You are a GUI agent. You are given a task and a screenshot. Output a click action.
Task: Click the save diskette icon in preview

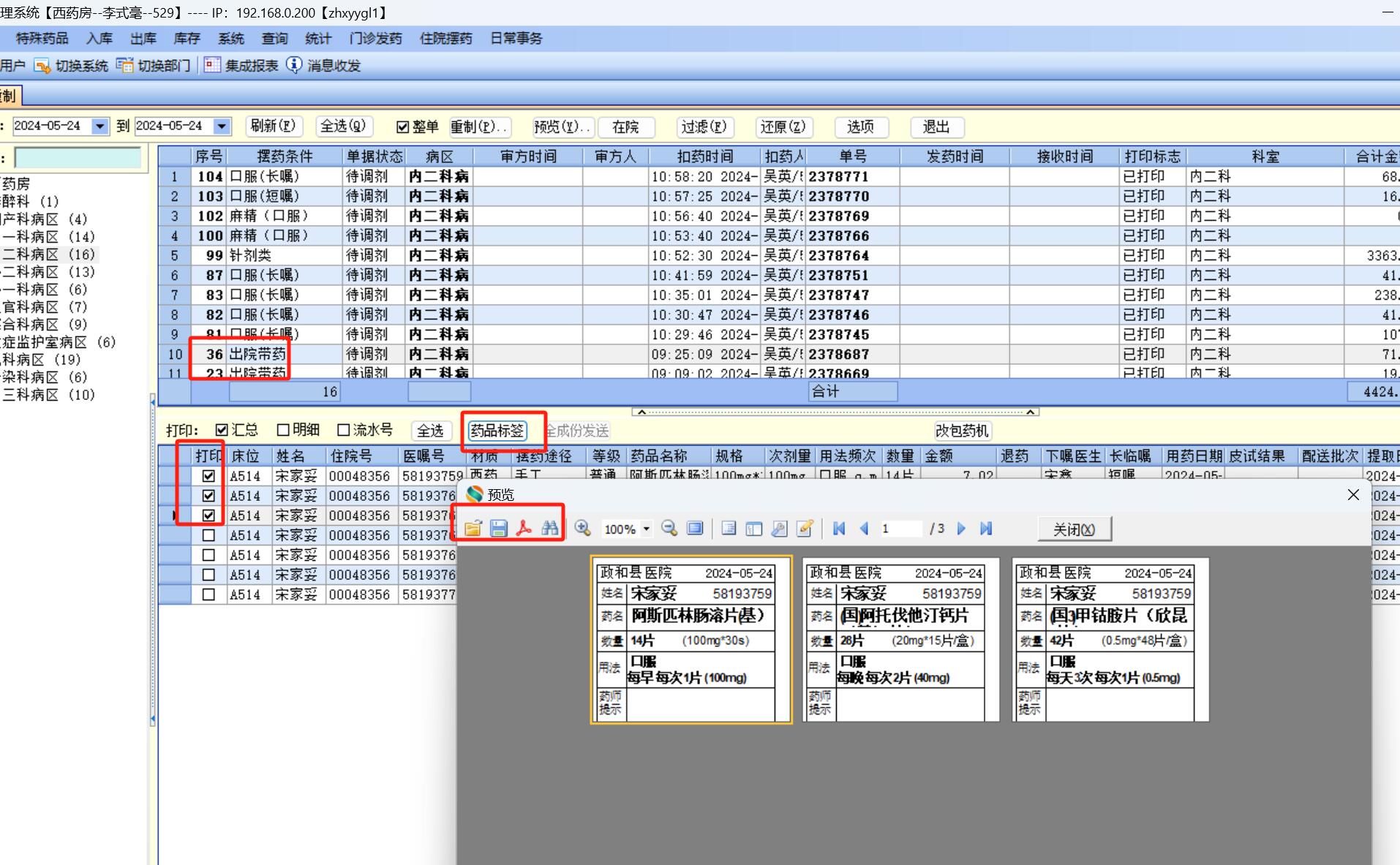click(499, 529)
